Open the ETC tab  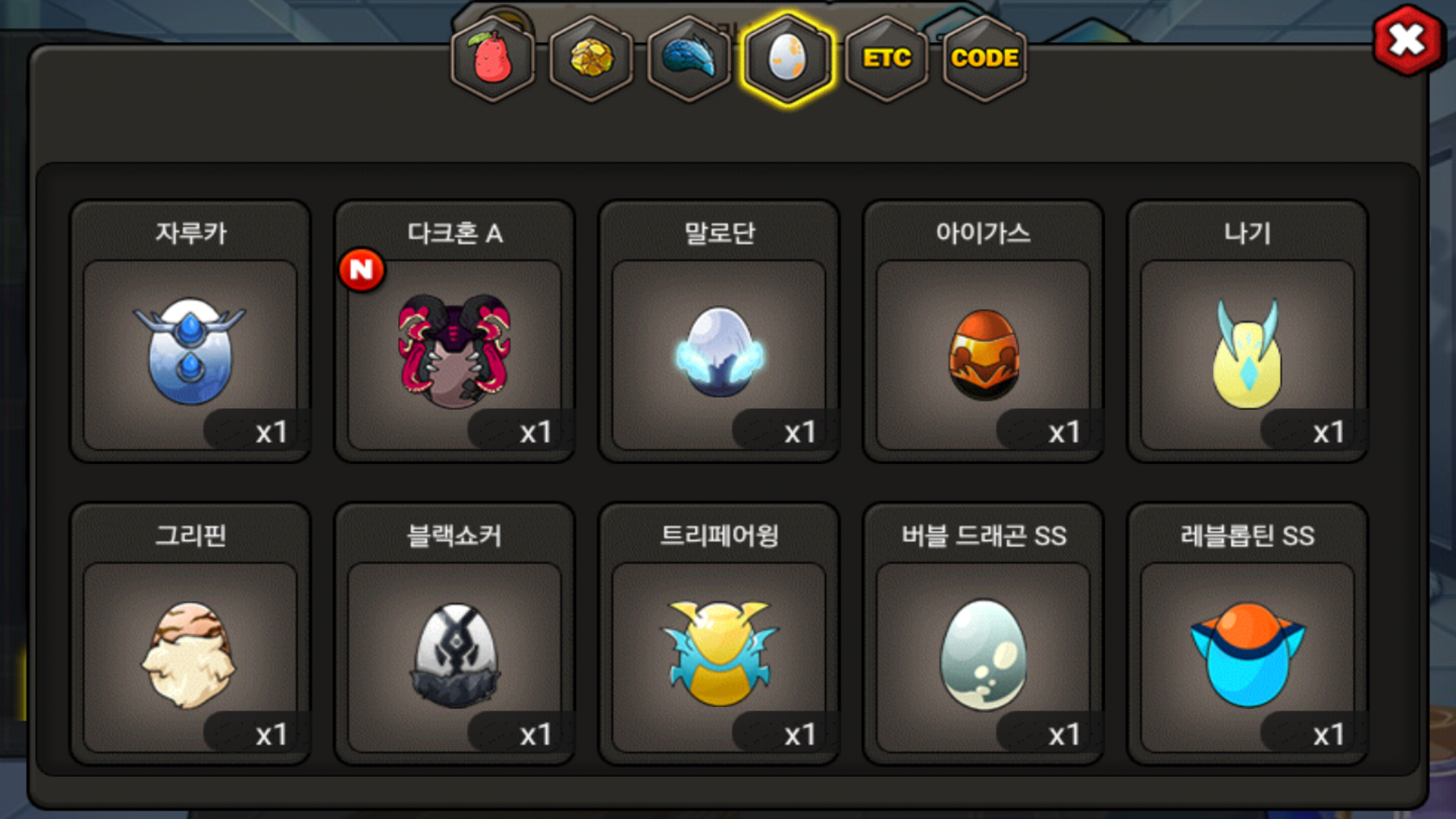(886, 58)
